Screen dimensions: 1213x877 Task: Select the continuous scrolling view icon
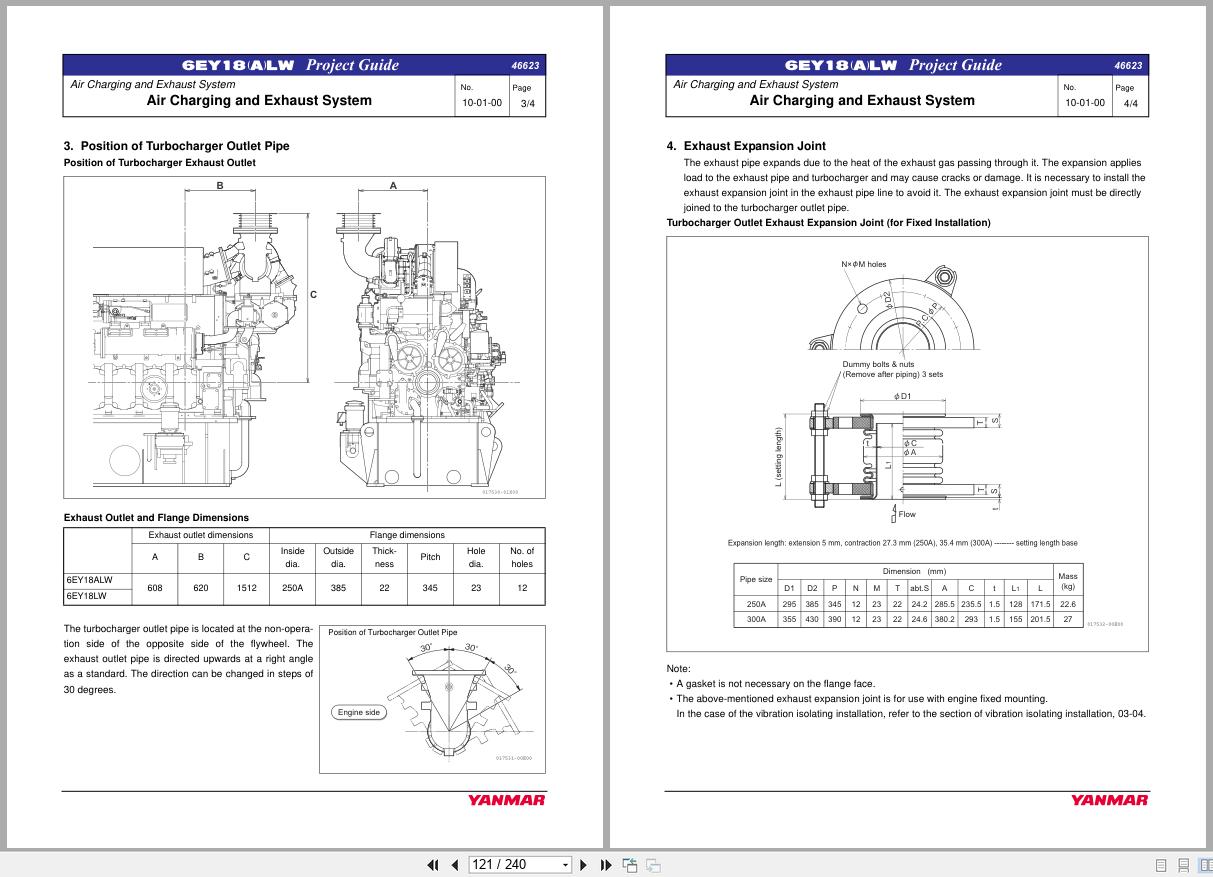[1184, 864]
